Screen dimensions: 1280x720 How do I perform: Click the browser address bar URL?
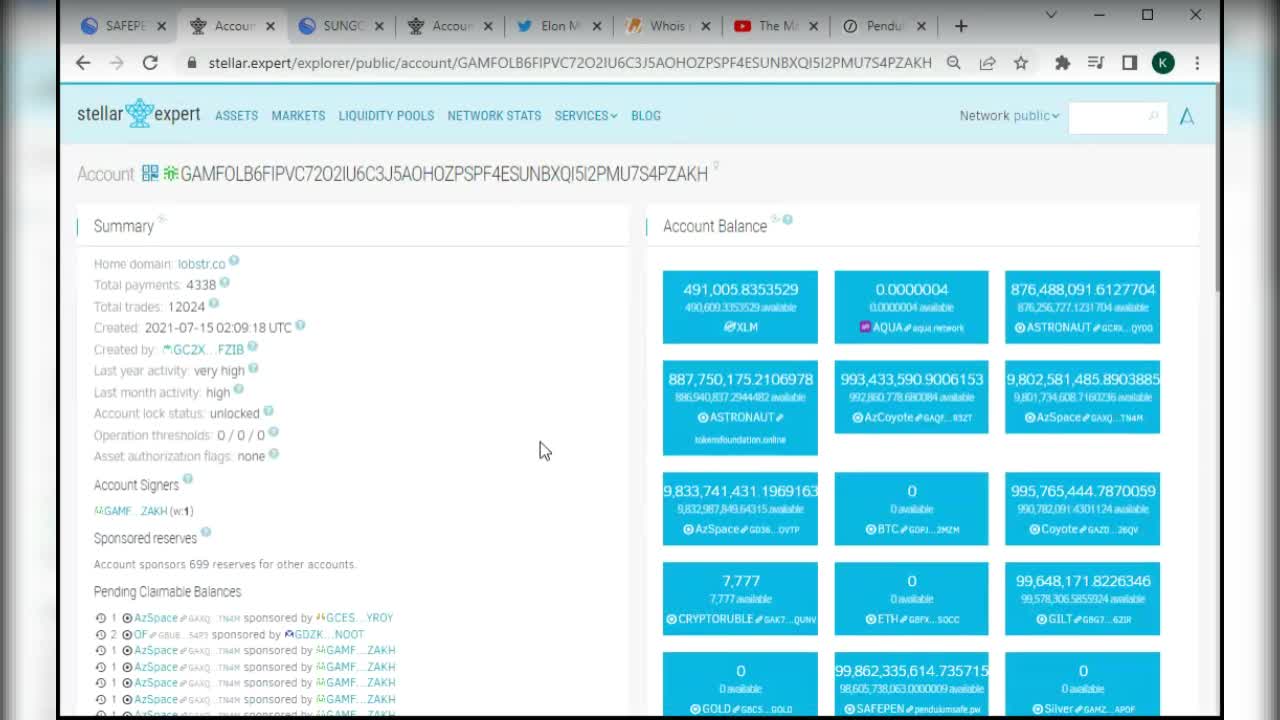569,63
